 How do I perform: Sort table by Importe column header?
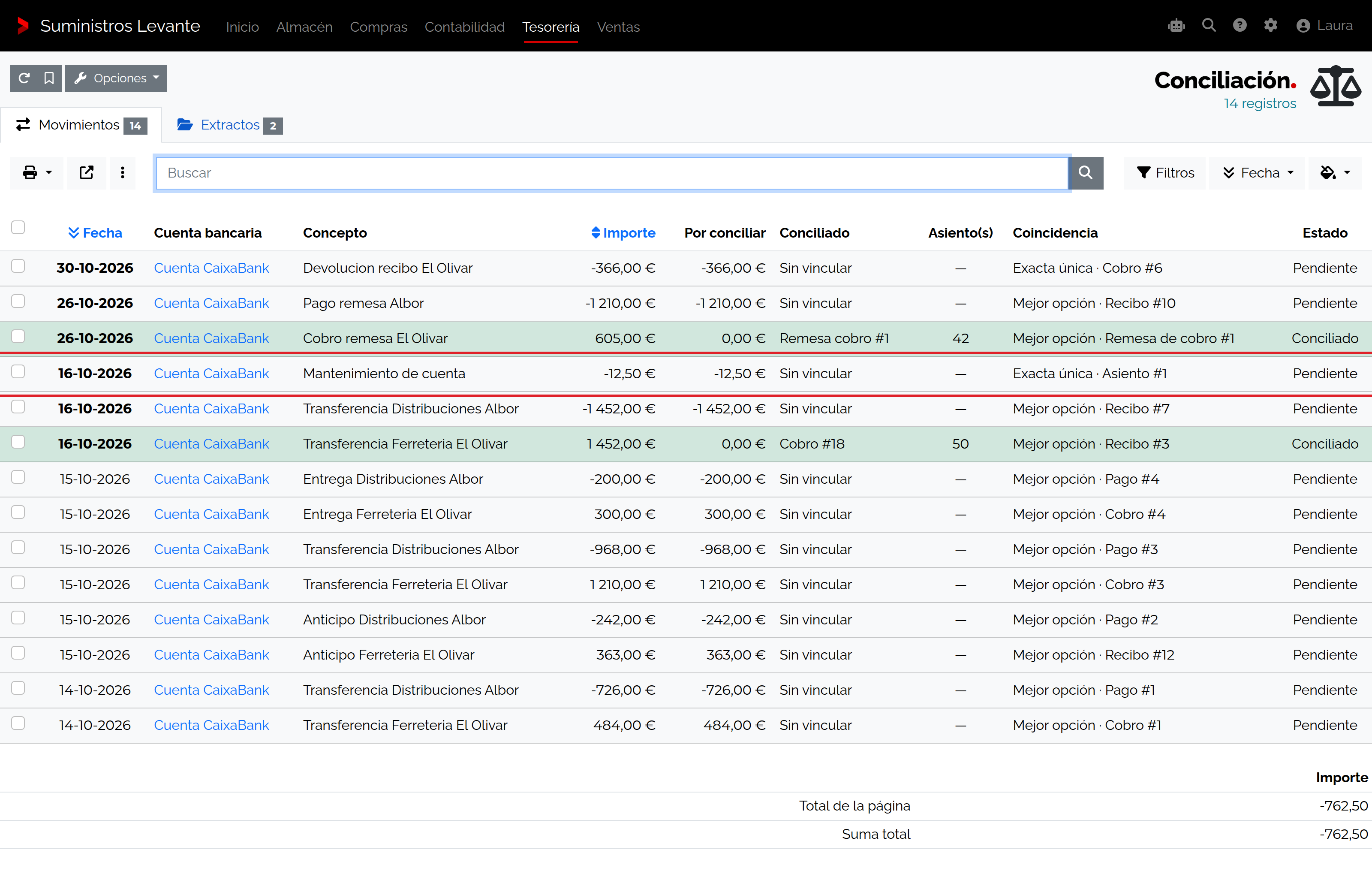pos(623,233)
